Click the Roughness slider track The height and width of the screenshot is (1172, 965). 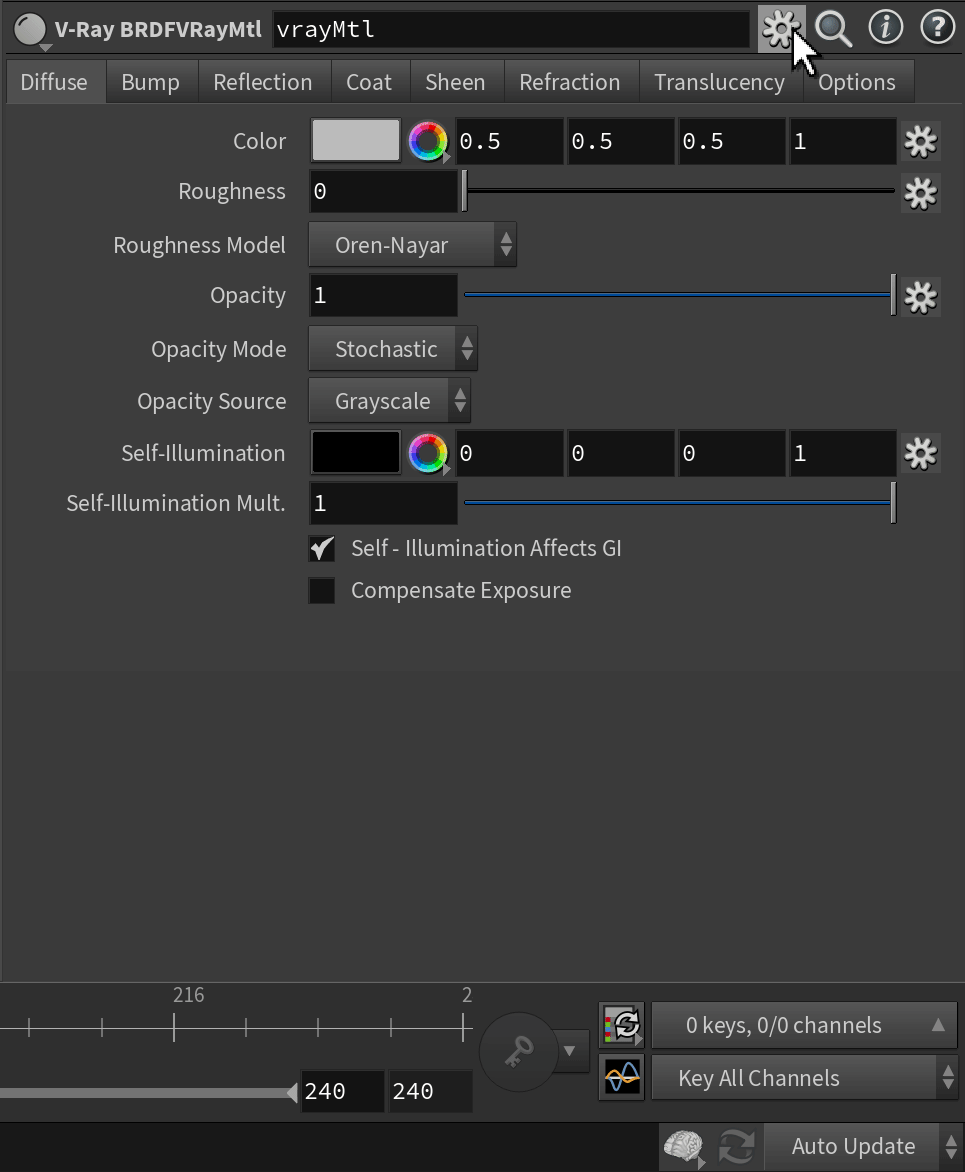point(679,191)
